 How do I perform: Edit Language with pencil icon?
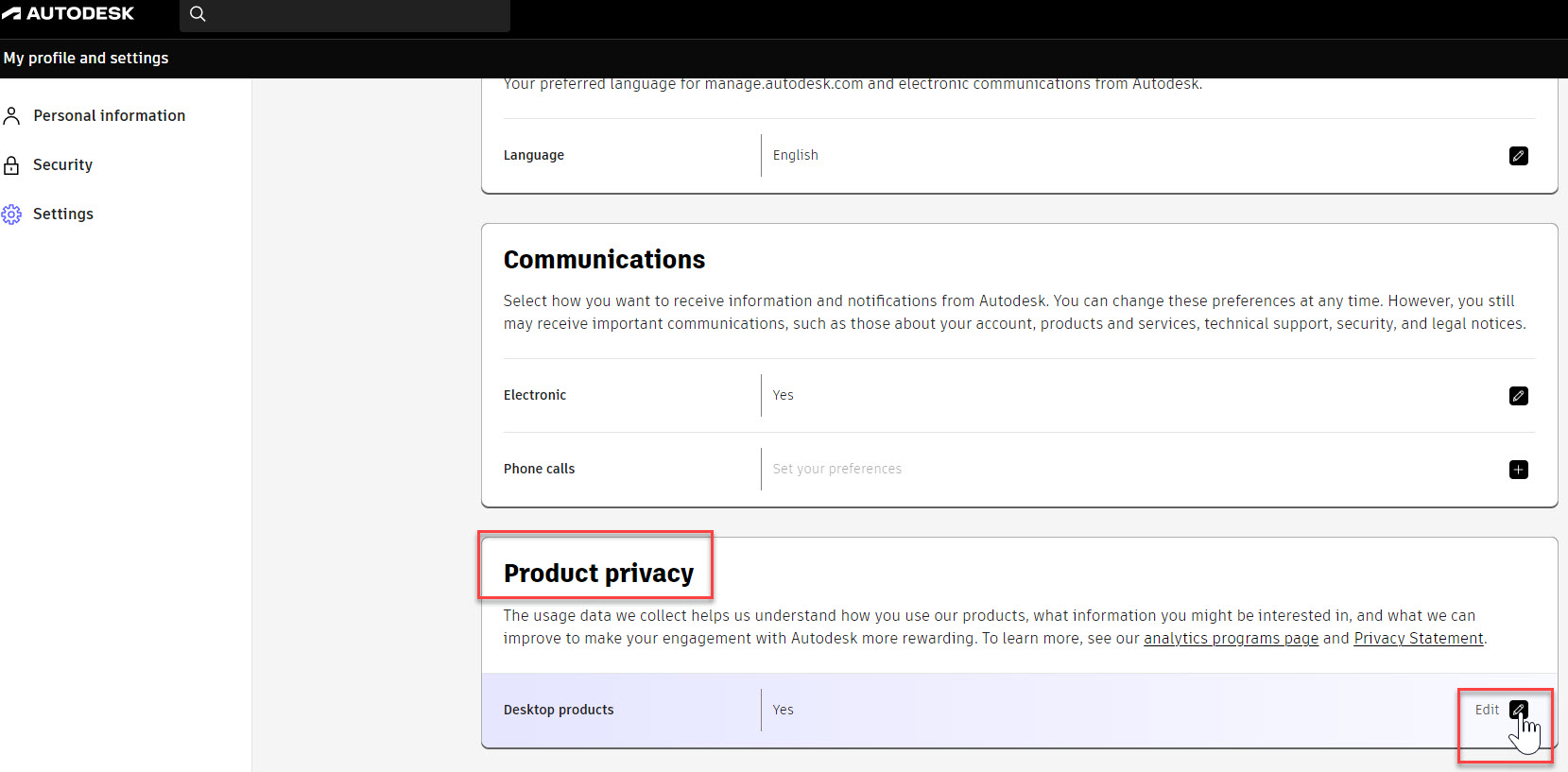coord(1518,156)
